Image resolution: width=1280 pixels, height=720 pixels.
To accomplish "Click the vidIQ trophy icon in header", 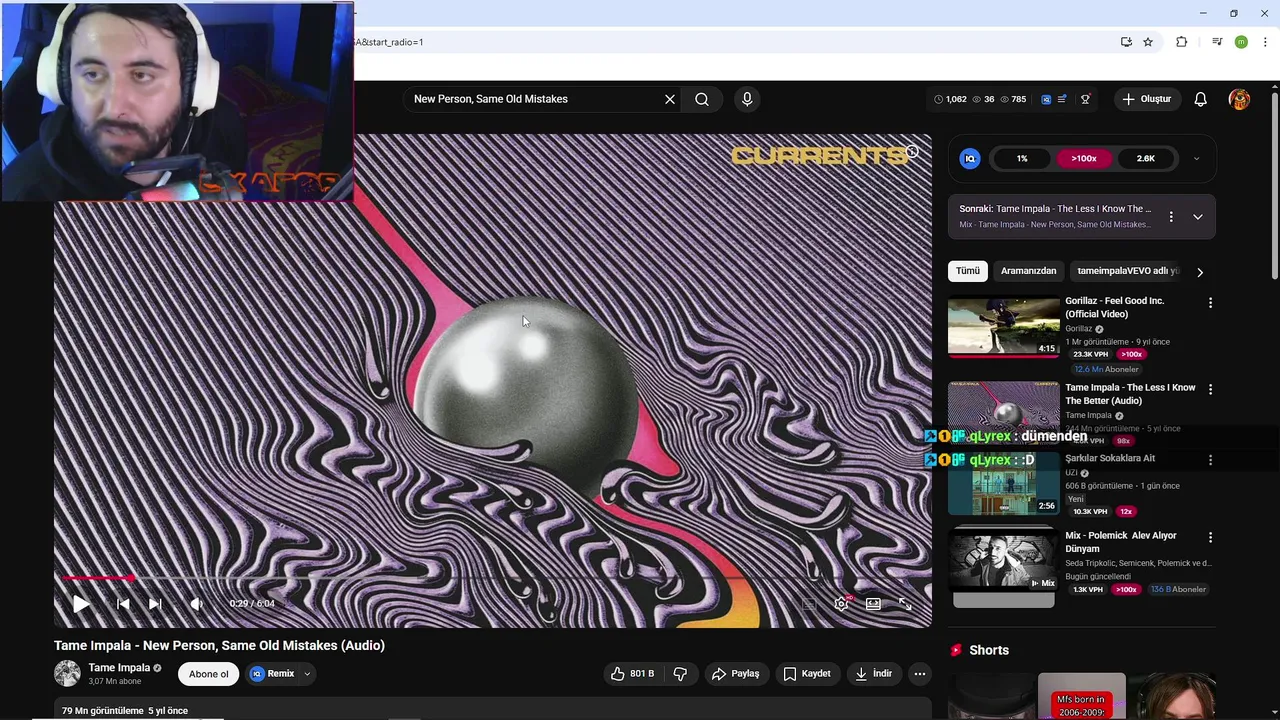I will [x=1085, y=99].
